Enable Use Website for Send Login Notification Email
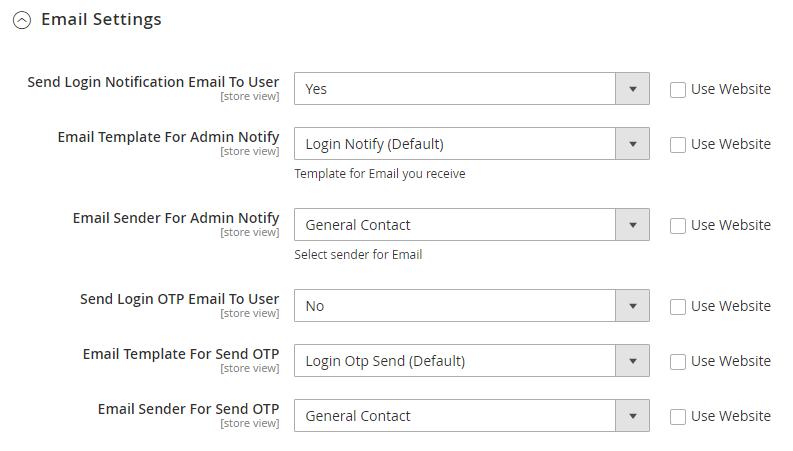Screen dimensions: 793x451 click(x=678, y=89)
